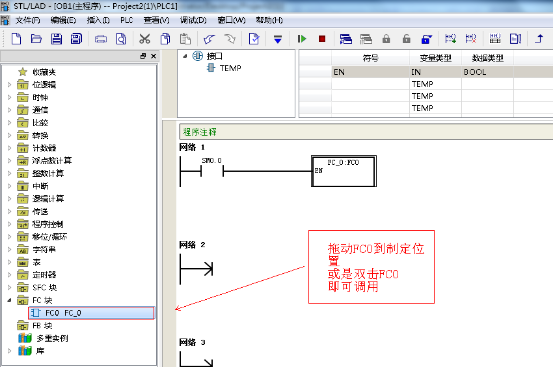
Task: Open the 文件(F) menu
Action: (28, 20)
